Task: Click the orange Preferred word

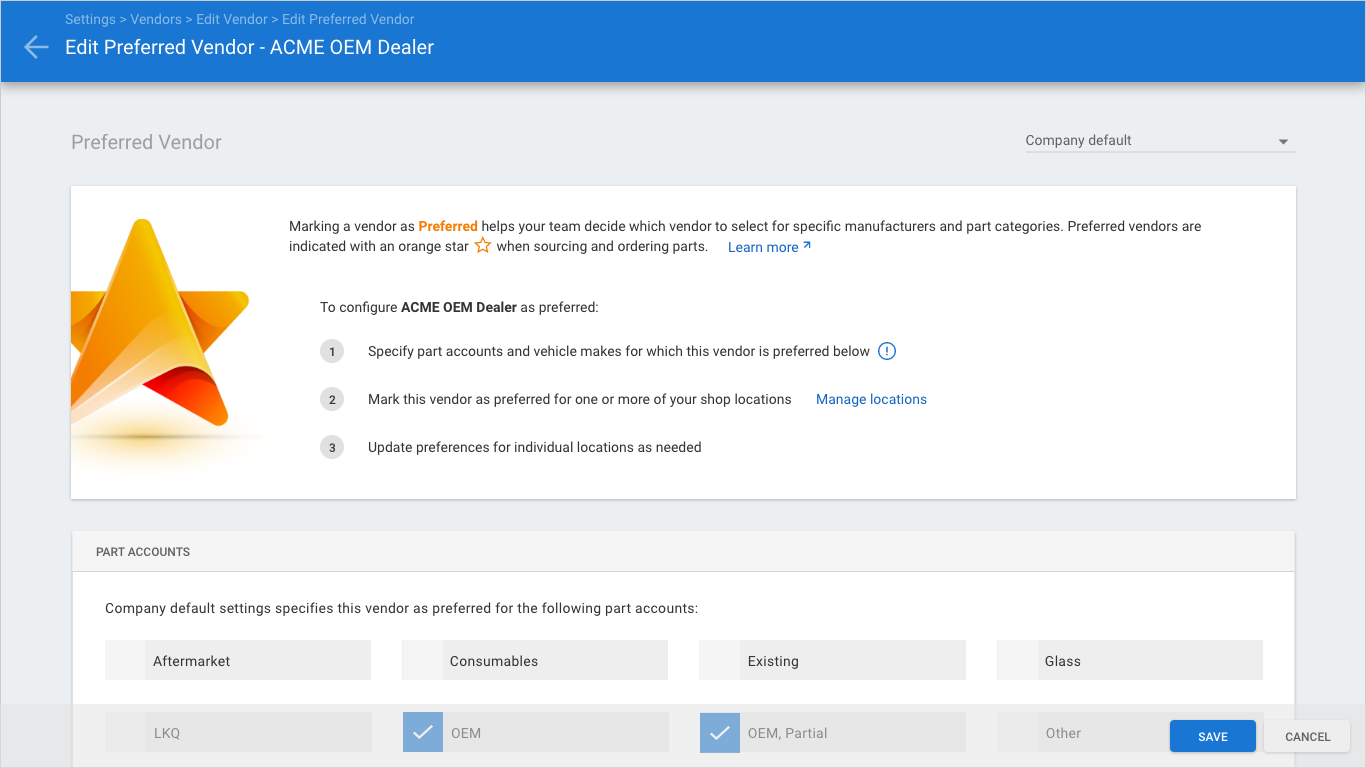Action: click(448, 226)
